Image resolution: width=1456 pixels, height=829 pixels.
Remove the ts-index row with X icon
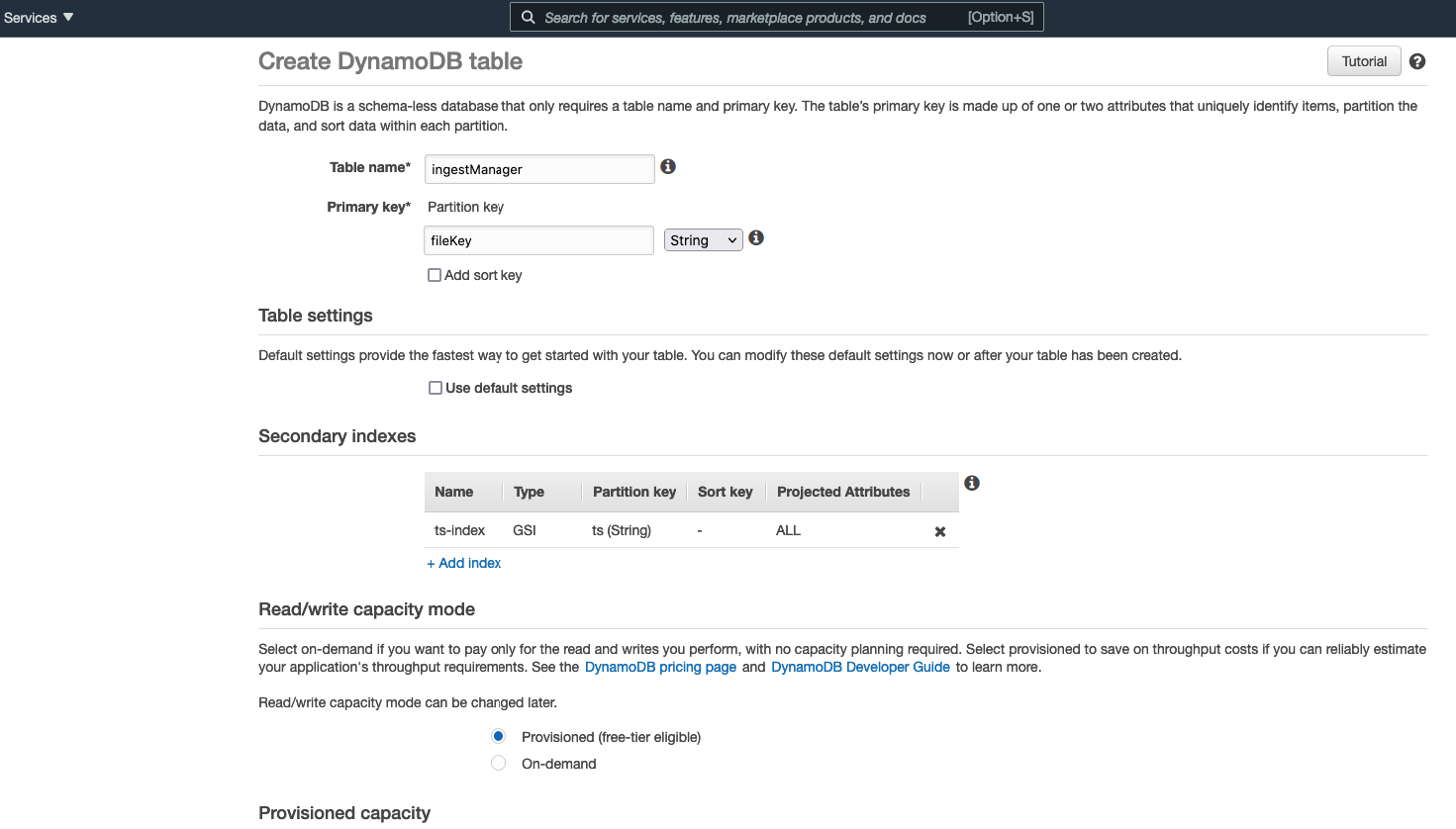click(x=940, y=532)
